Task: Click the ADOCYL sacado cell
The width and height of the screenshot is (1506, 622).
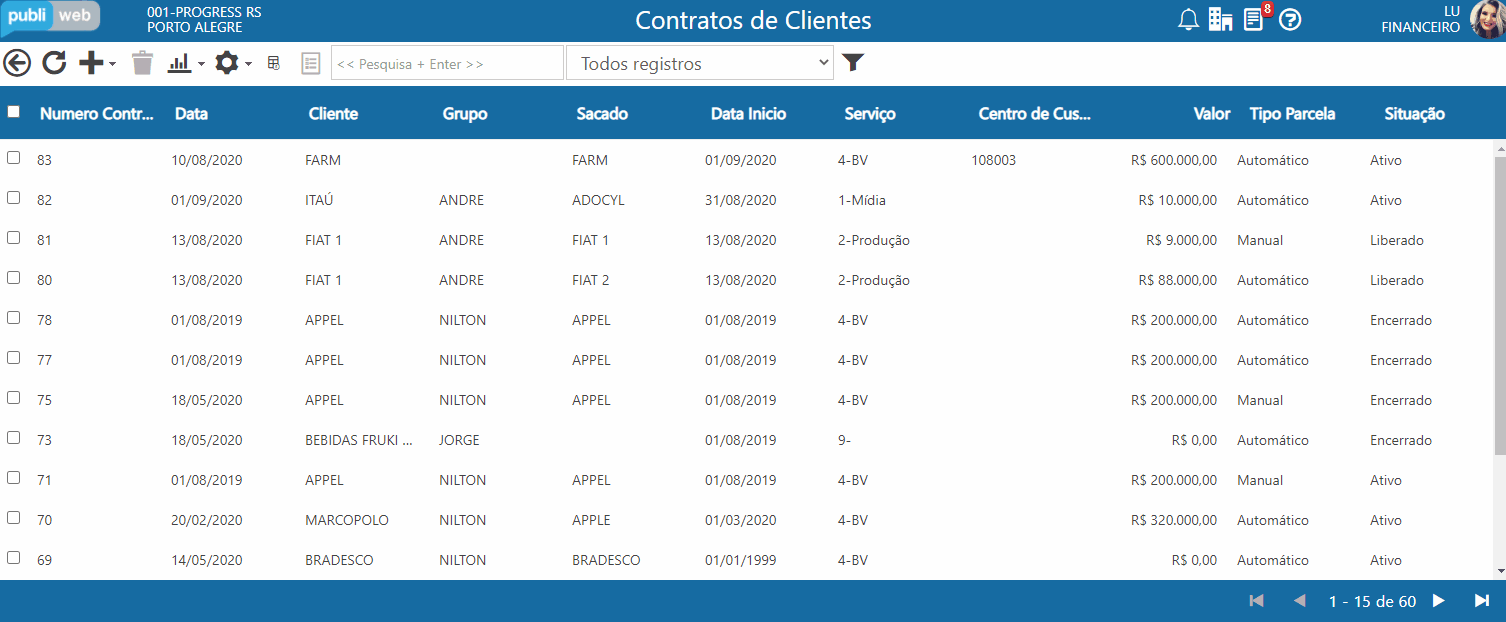Action: 598,200
